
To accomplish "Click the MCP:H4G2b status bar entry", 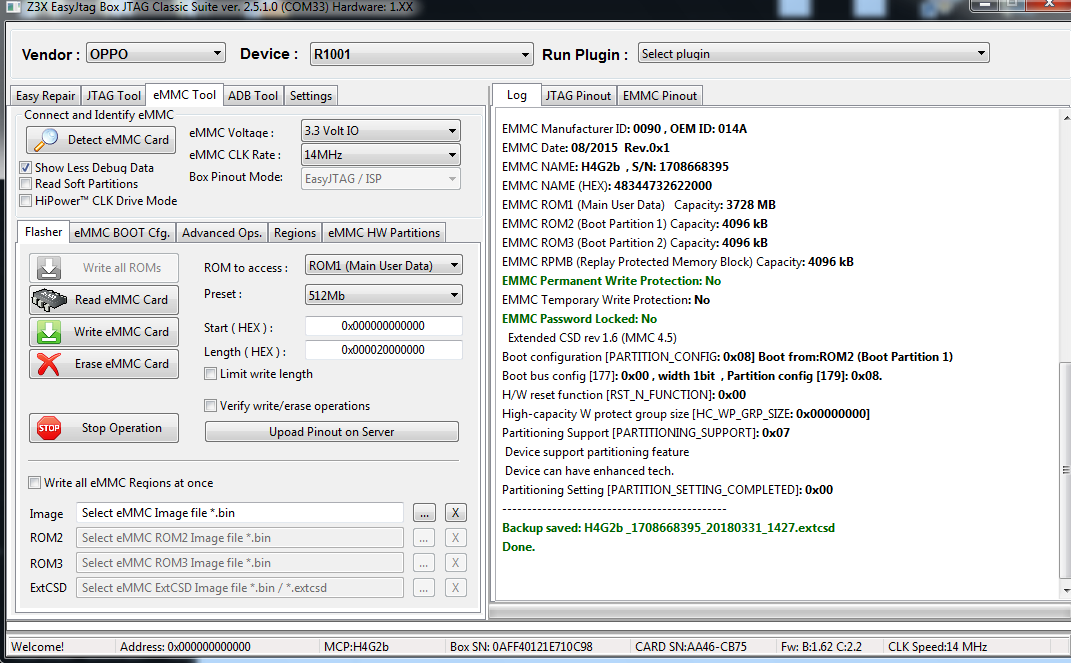I will pos(357,647).
